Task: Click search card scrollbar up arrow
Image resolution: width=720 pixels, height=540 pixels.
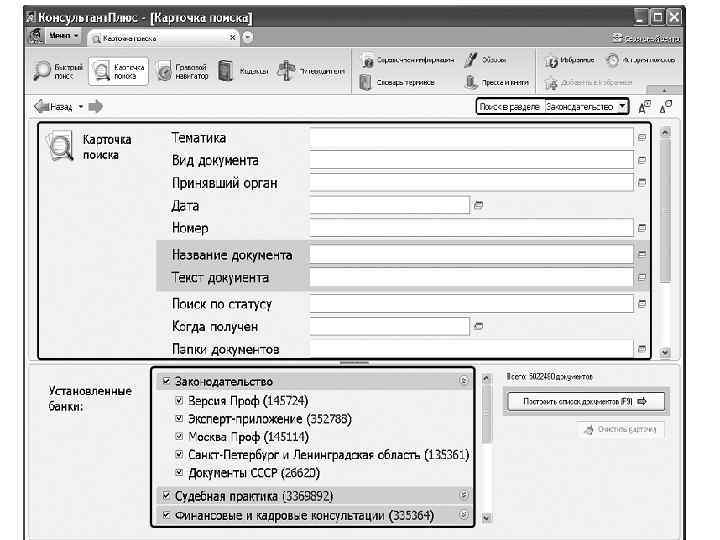Action: point(665,132)
